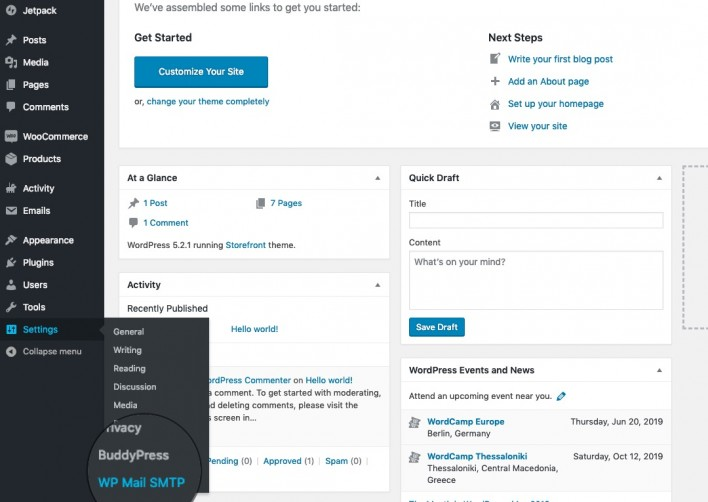Select the WooCommerce icon in sidebar

(11, 136)
